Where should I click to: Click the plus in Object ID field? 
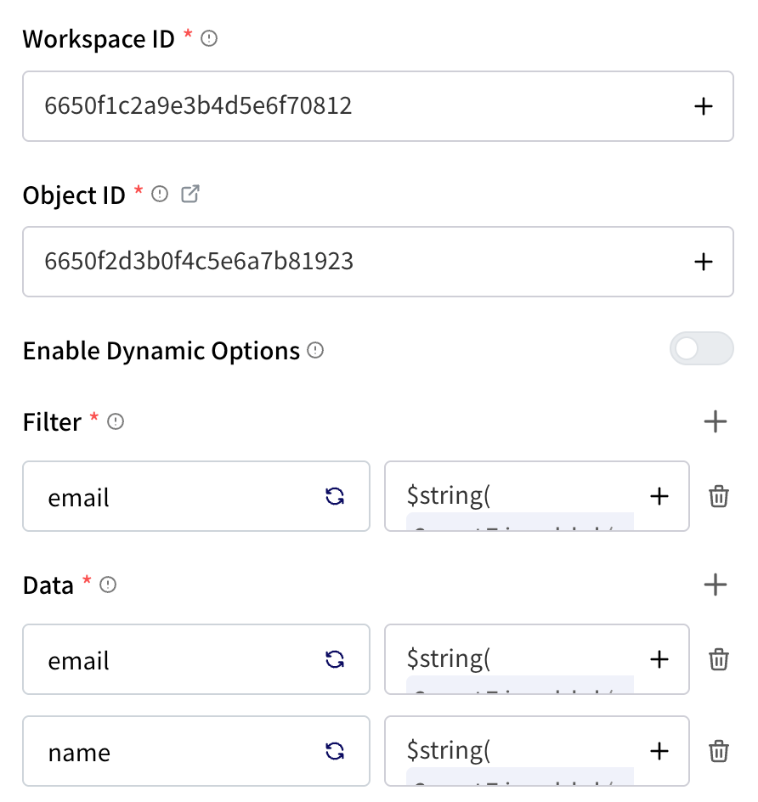(x=703, y=262)
